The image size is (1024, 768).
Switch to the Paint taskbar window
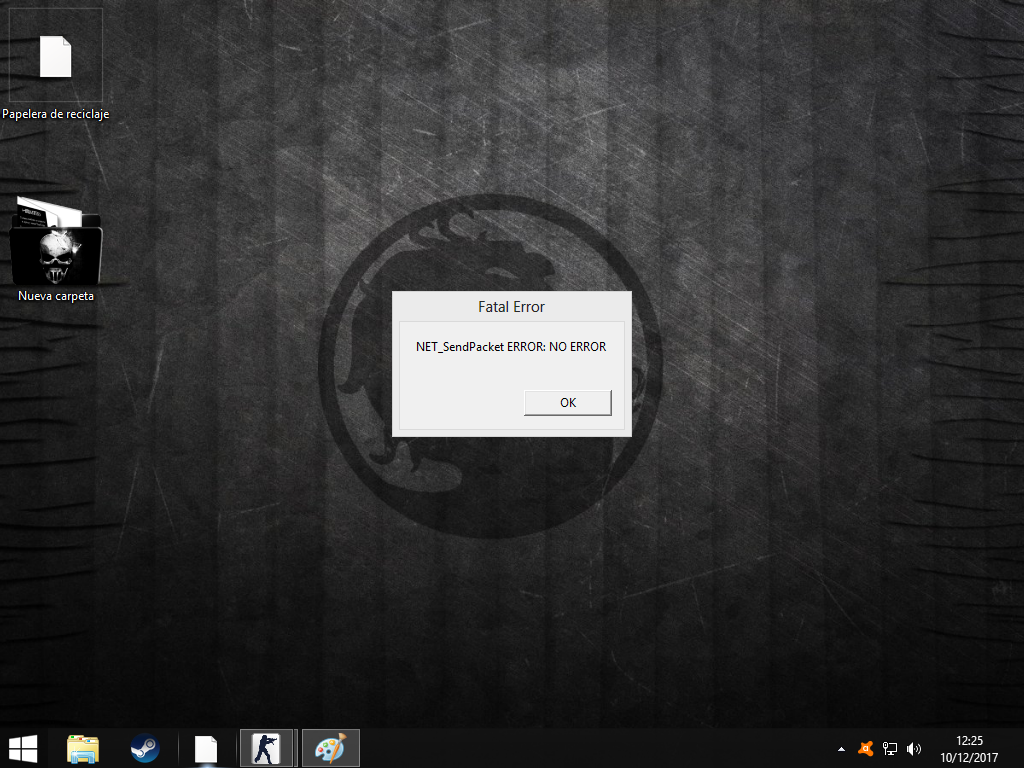click(331, 748)
